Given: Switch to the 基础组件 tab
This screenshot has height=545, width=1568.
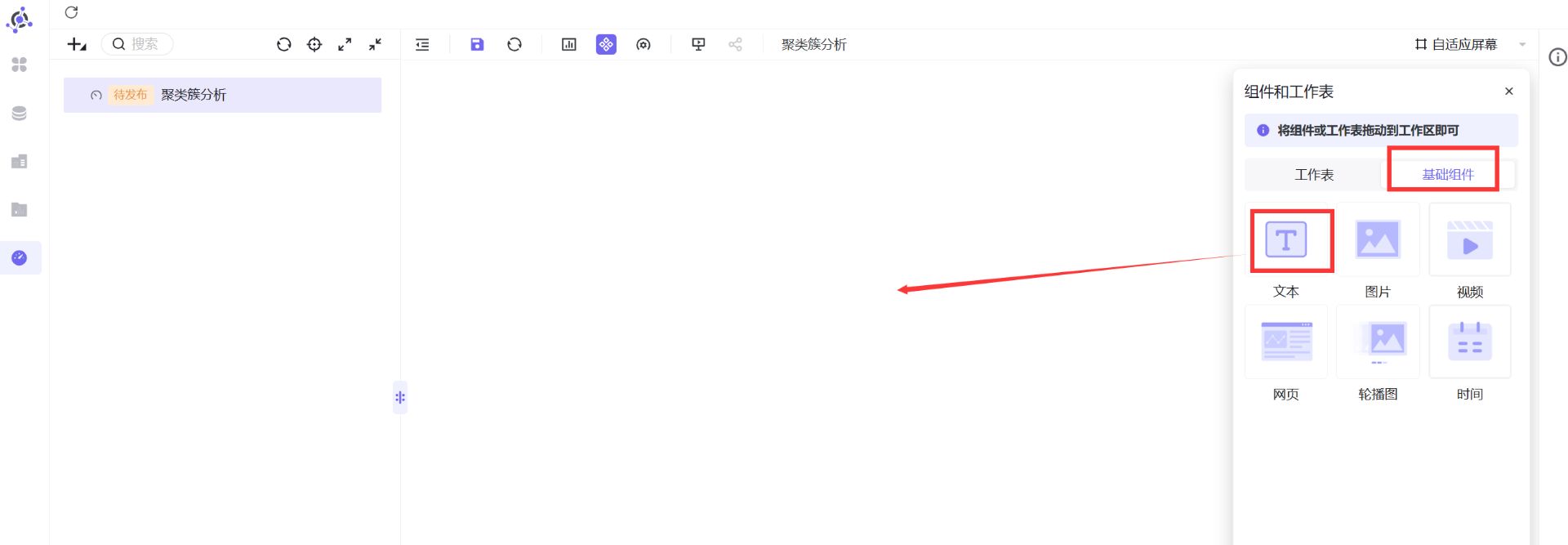Looking at the screenshot, I should click(1448, 175).
